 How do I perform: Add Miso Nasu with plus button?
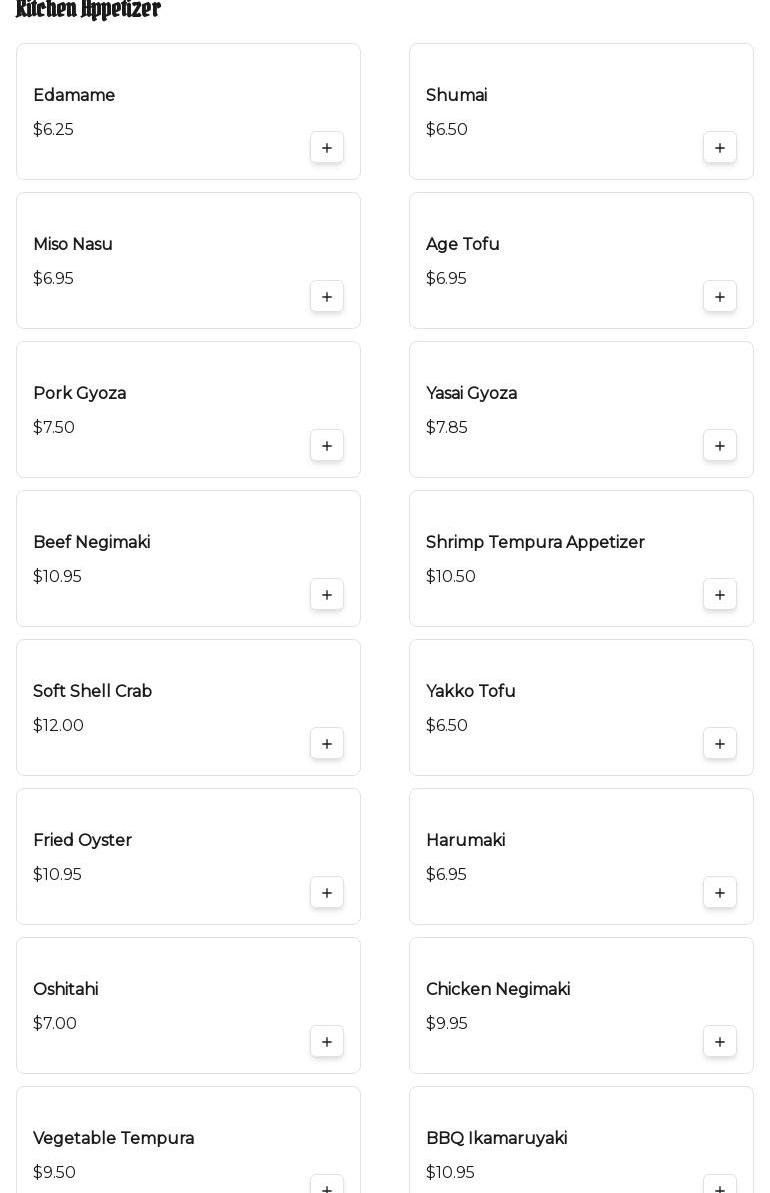(327, 297)
